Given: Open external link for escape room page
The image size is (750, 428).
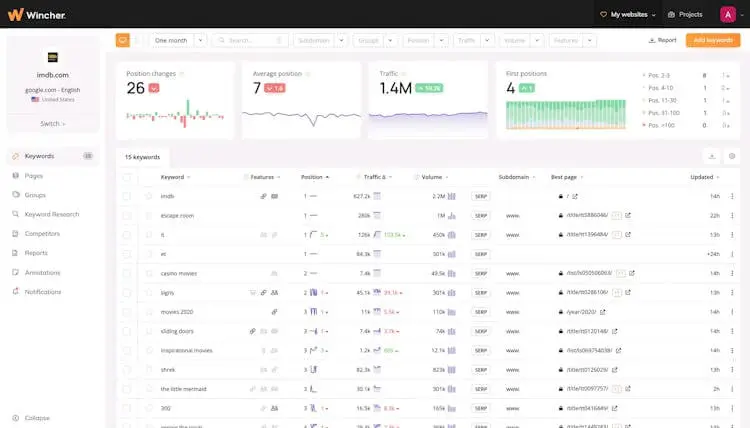Looking at the screenshot, I should click(x=628, y=216).
